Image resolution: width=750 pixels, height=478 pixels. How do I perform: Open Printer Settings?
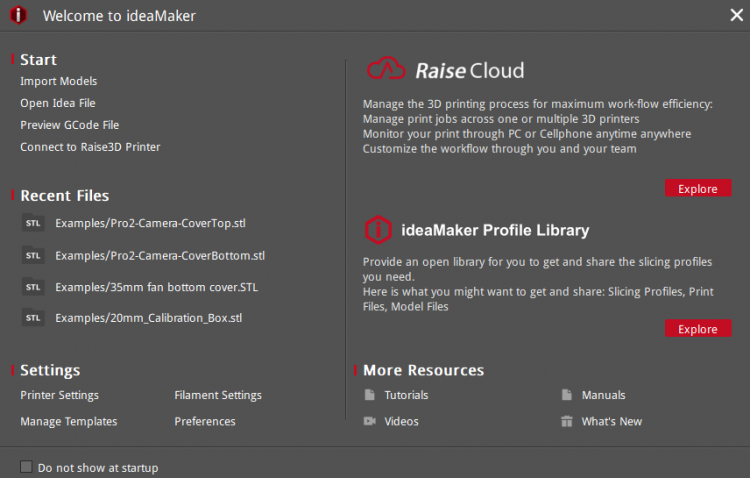coord(59,395)
